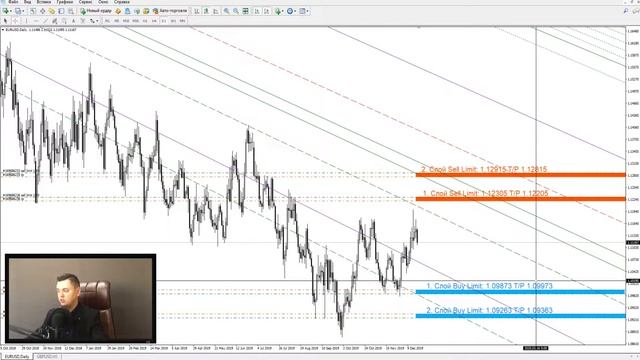640x360 pixels.
Task: Tile chart windows icon
Action: (x=245, y=11)
